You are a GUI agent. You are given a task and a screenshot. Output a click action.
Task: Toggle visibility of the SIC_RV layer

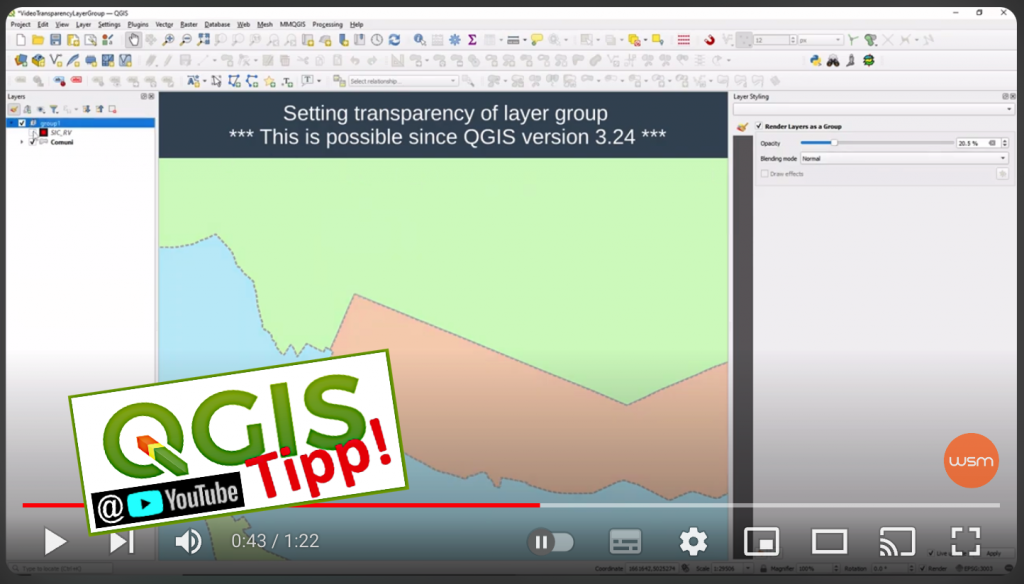(31, 133)
